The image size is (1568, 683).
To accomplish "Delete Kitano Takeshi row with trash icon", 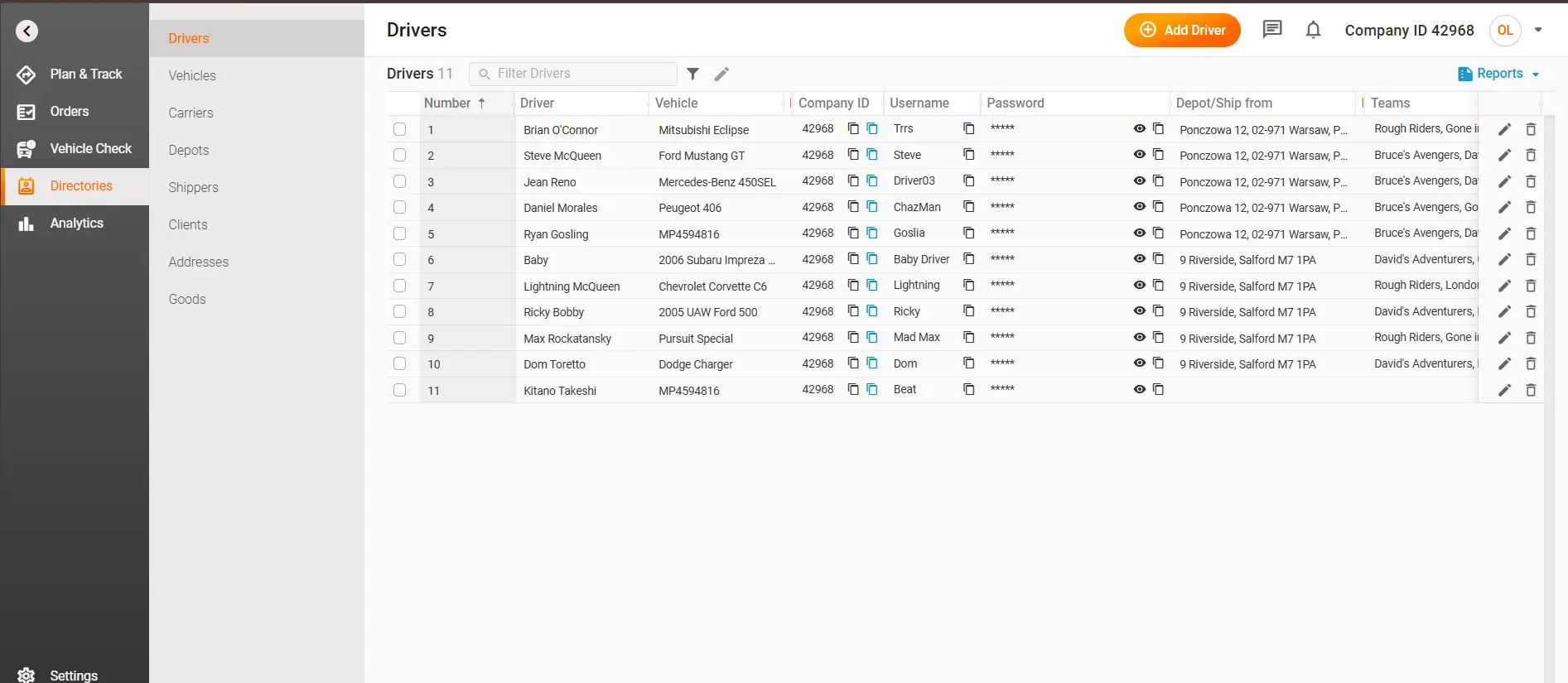I will coord(1531,390).
